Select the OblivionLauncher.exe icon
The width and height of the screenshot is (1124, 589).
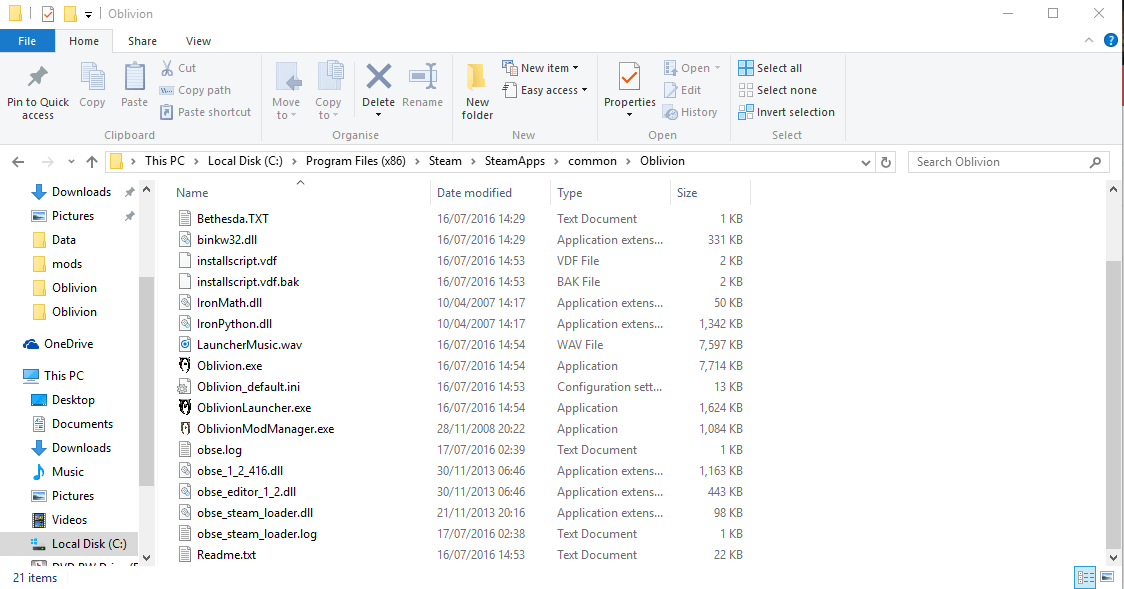tap(185, 408)
